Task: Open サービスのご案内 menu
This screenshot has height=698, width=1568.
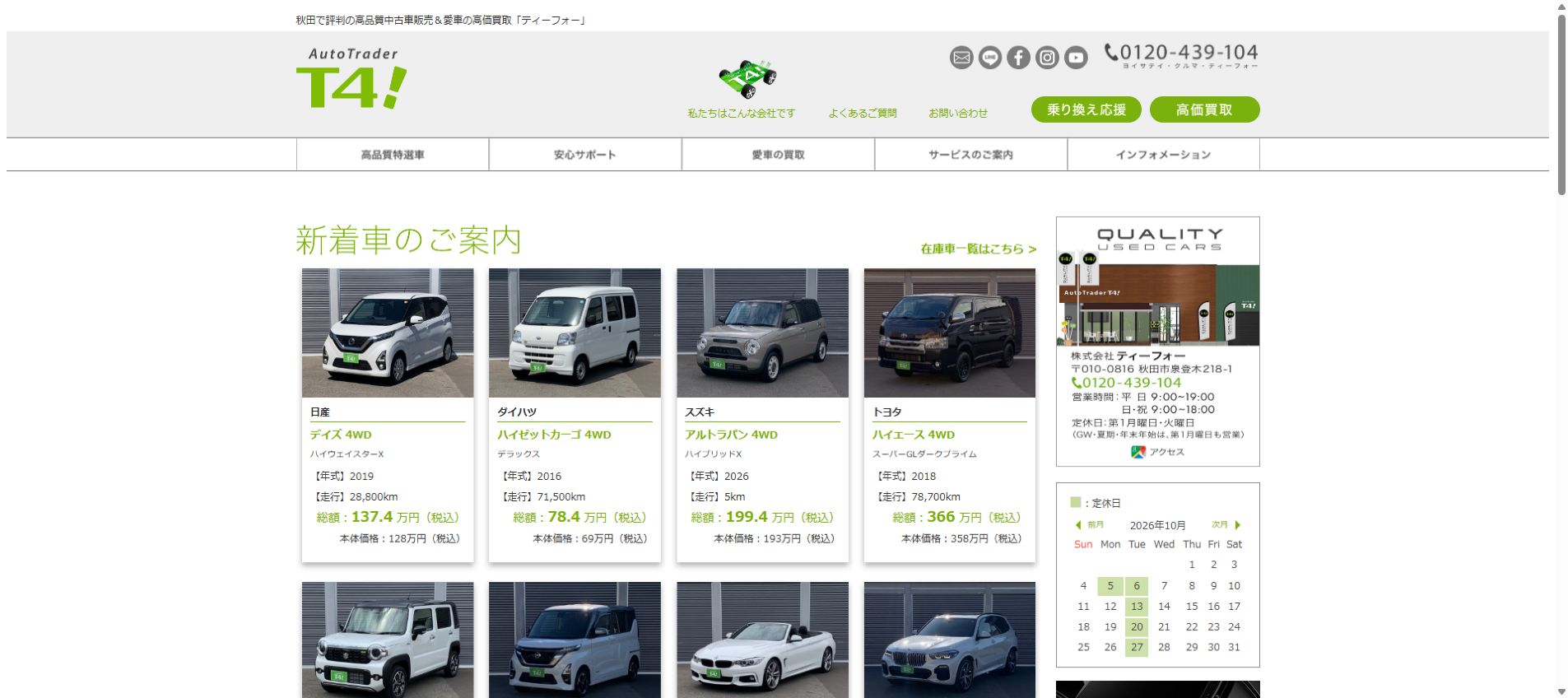Action: pyautogui.click(x=971, y=155)
